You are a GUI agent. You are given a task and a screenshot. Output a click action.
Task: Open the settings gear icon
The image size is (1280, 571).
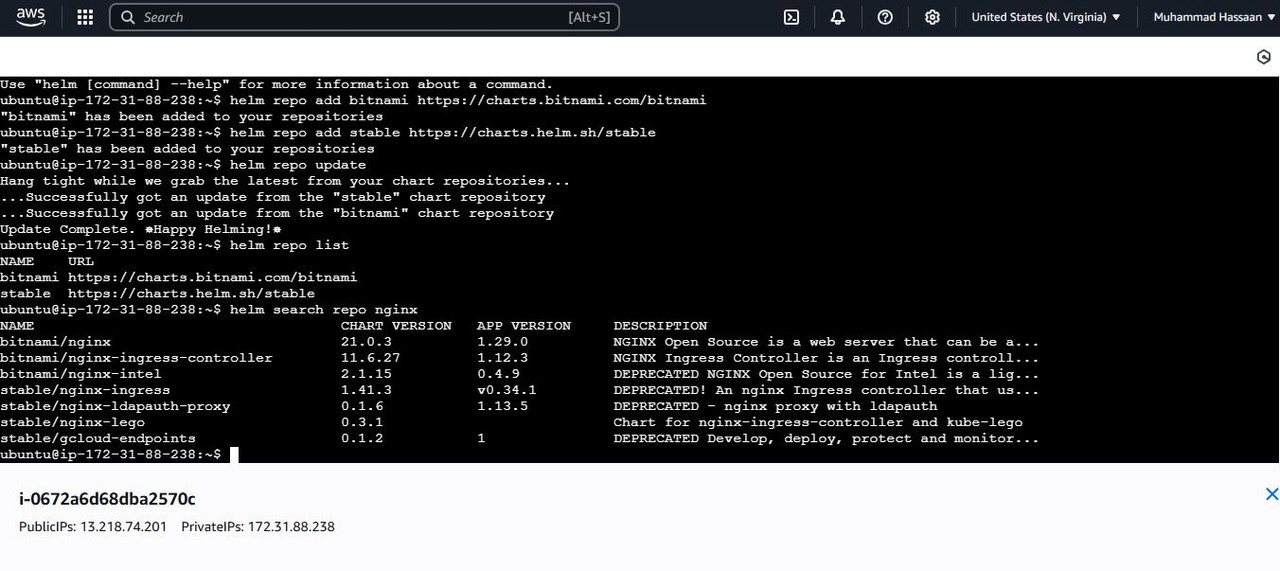(932, 17)
